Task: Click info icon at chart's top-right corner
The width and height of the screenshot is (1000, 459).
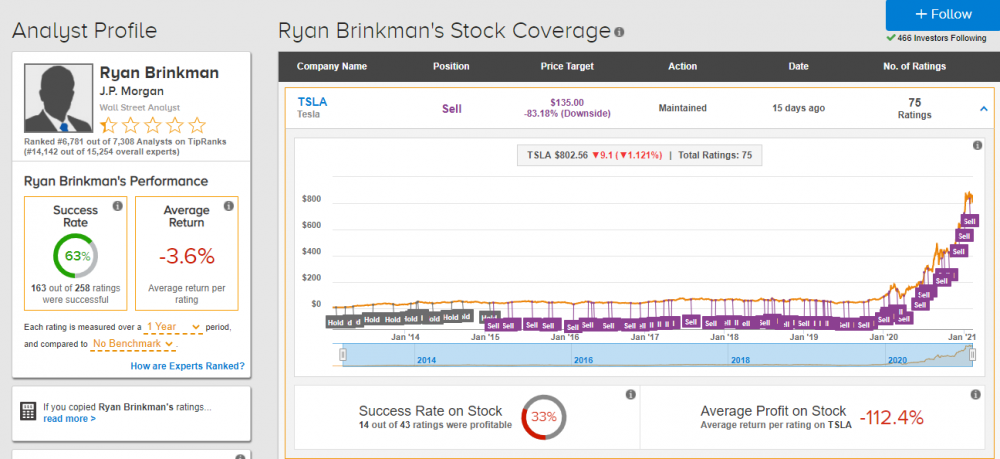Action: pos(977,146)
